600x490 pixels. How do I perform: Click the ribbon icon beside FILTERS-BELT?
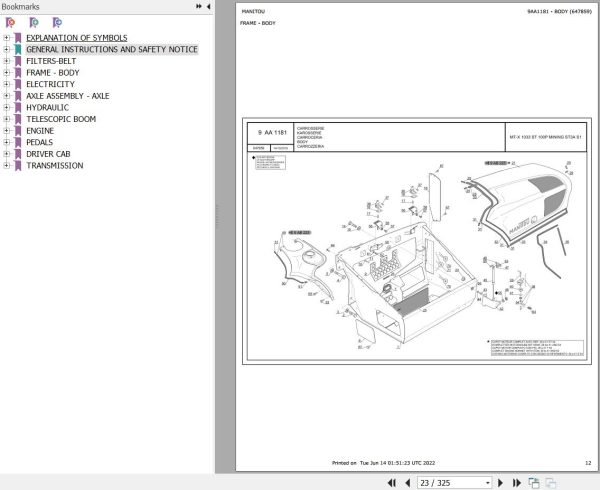(18, 61)
